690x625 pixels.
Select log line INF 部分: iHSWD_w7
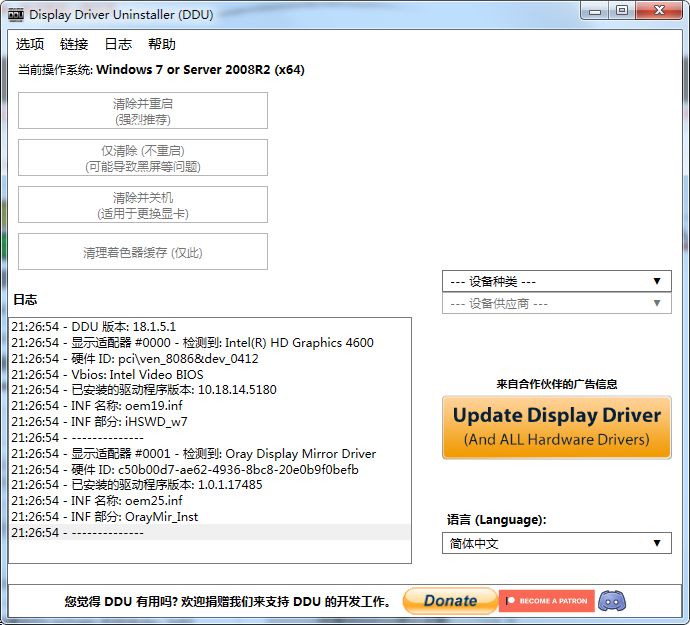(x=210, y=422)
